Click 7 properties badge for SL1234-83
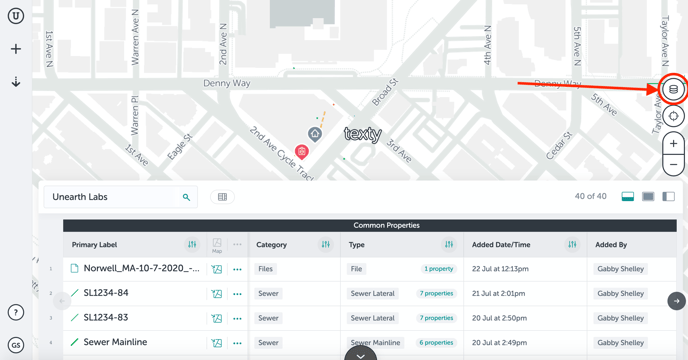The height and width of the screenshot is (360, 688). pyautogui.click(x=436, y=318)
